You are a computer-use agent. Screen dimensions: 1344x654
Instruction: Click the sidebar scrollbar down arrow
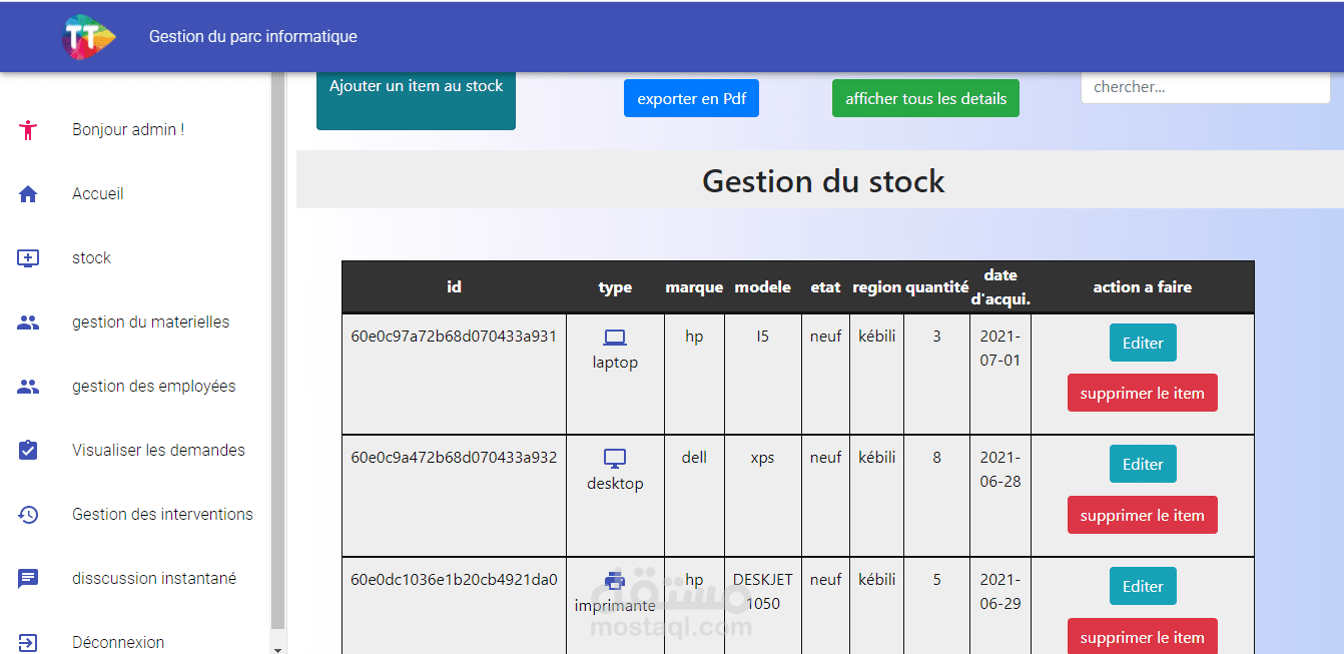278,648
